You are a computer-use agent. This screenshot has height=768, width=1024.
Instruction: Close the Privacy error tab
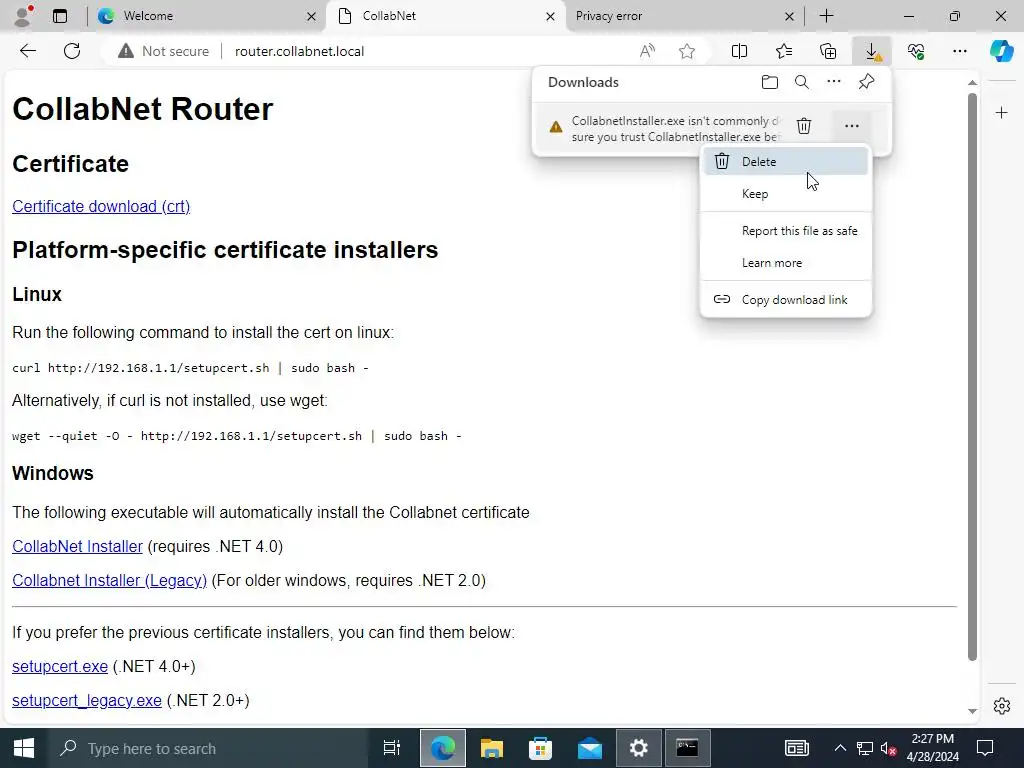click(789, 16)
